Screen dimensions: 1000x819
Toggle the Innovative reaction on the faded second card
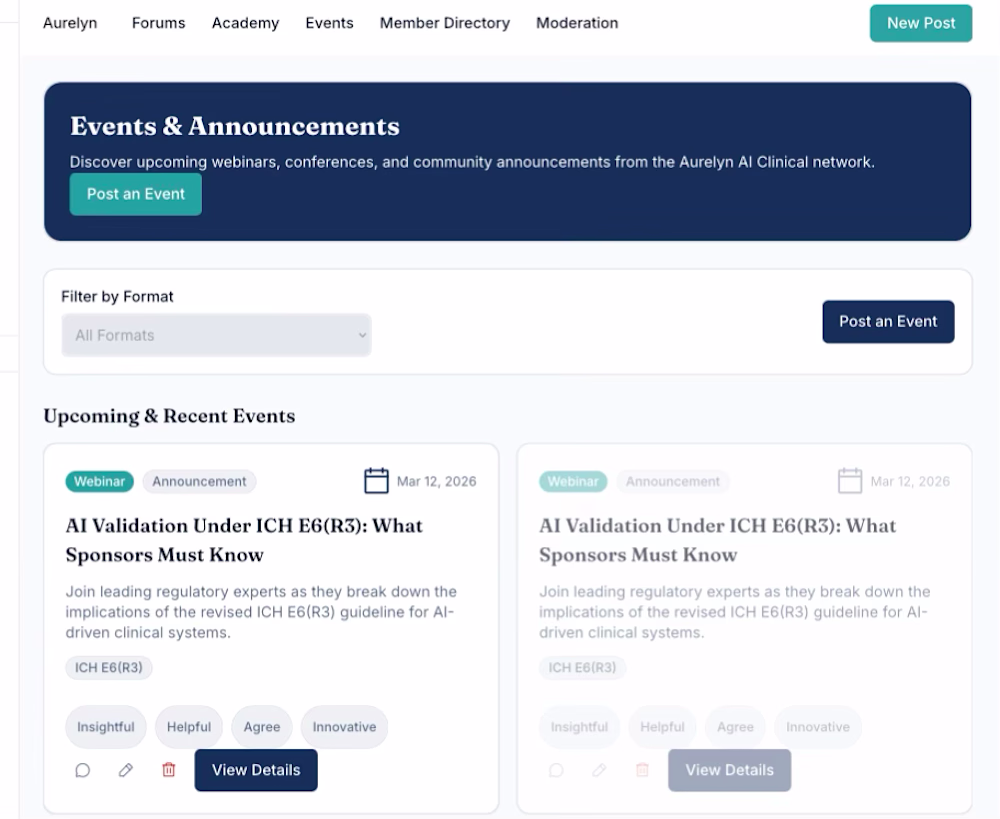point(818,727)
